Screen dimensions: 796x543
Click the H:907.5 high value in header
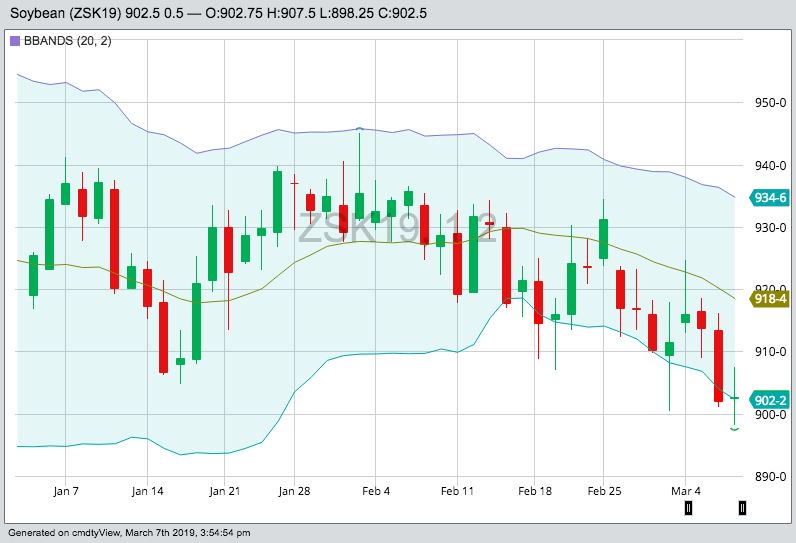point(291,13)
